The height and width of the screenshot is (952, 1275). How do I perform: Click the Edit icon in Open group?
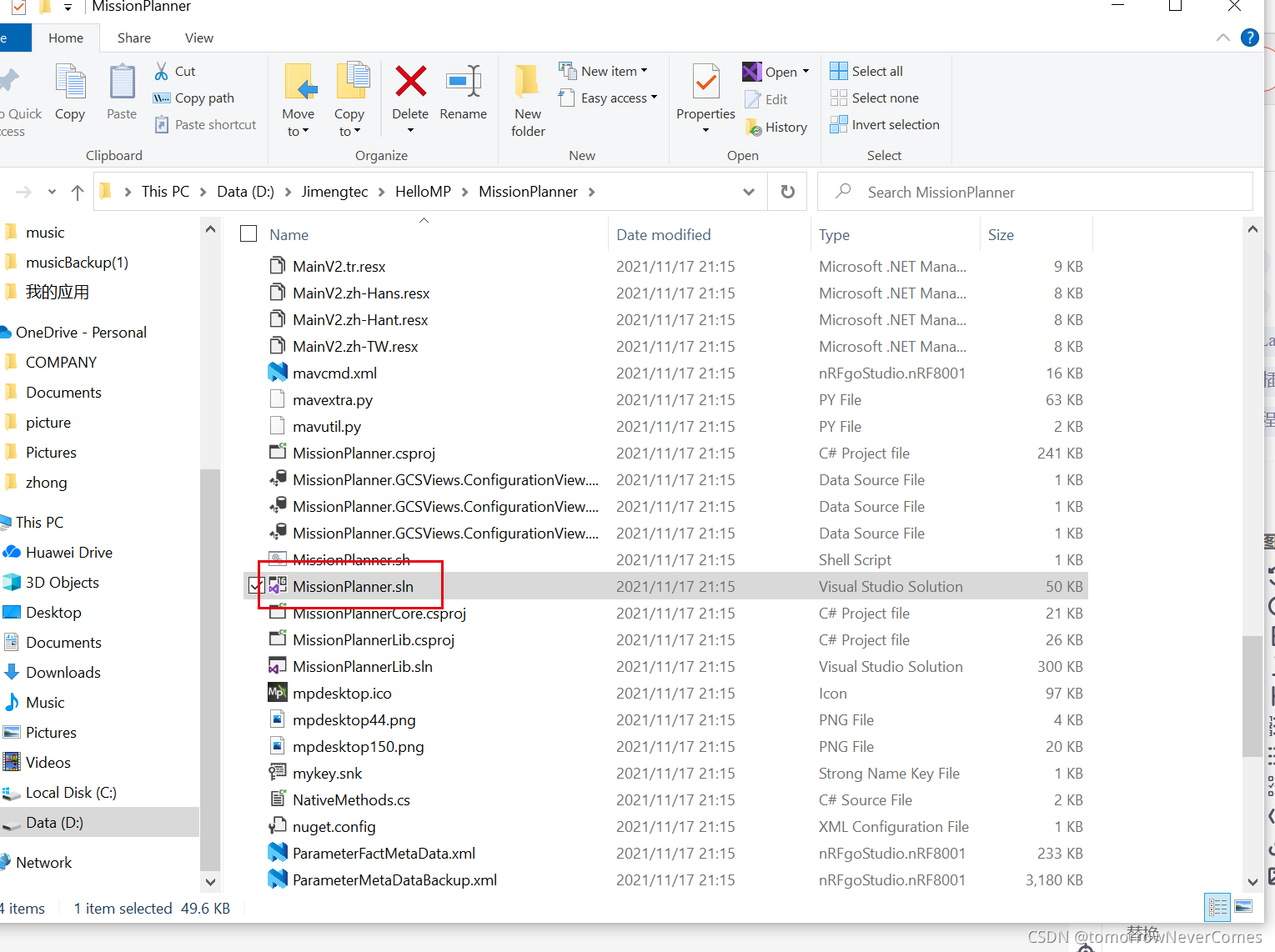click(753, 100)
